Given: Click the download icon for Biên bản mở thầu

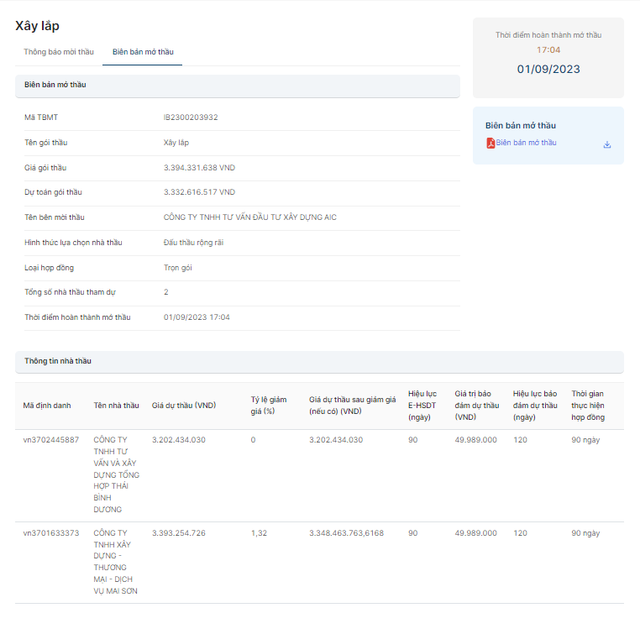Looking at the screenshot, I should [607, 144].
